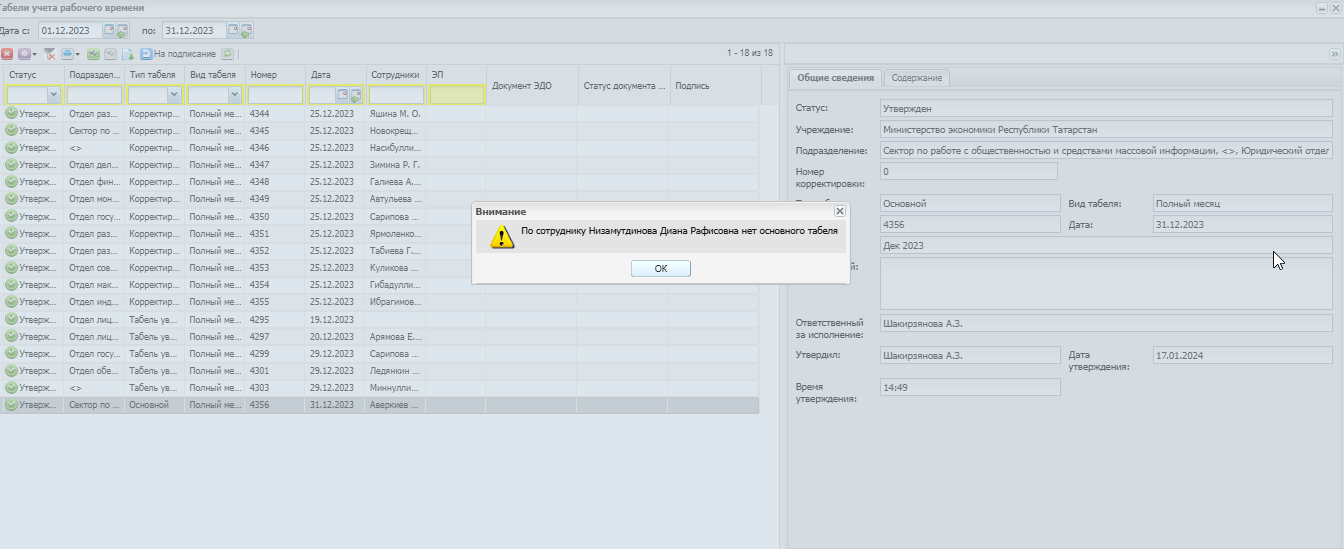Select row number 4344
The image size is (1344, 549).
pyautogui.click(x=379, y=113)
